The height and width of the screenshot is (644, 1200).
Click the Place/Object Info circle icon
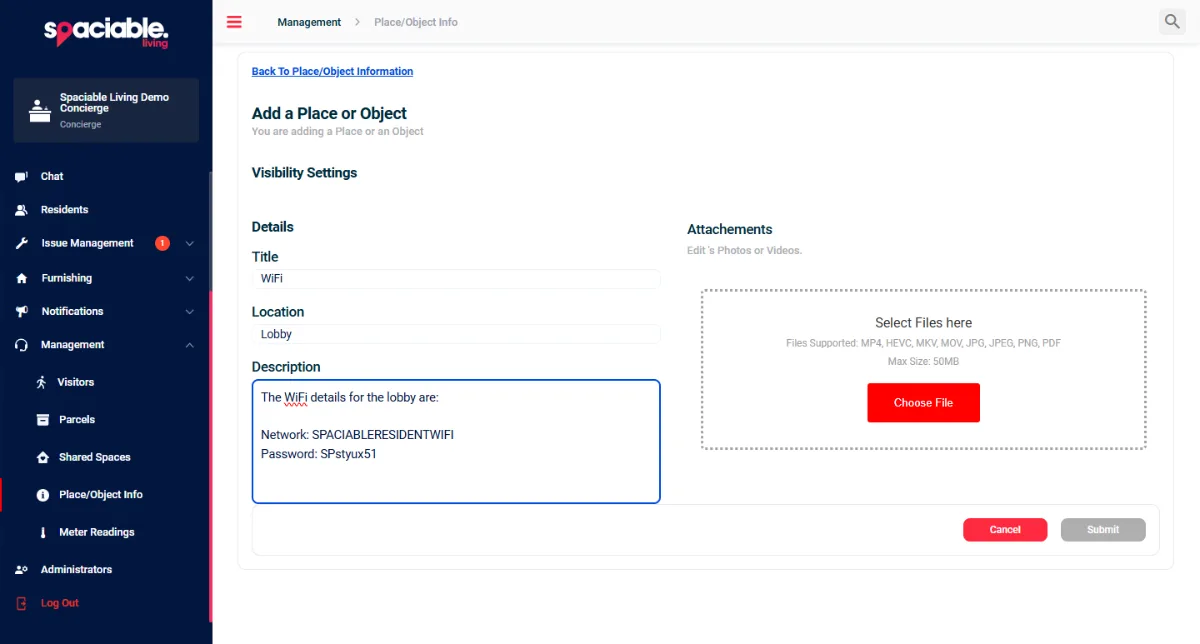pyautogui.click(x=42, y=495)
